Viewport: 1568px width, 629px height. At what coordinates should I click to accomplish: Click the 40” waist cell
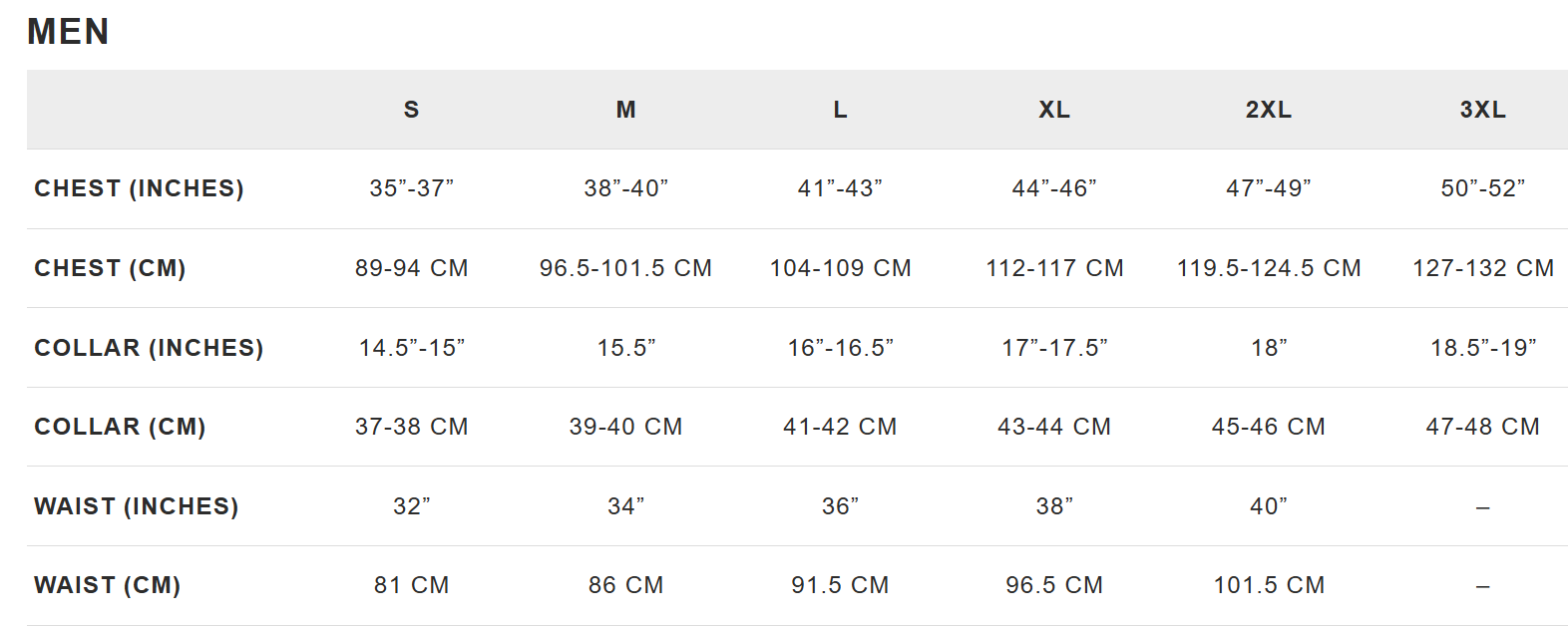1269,506
